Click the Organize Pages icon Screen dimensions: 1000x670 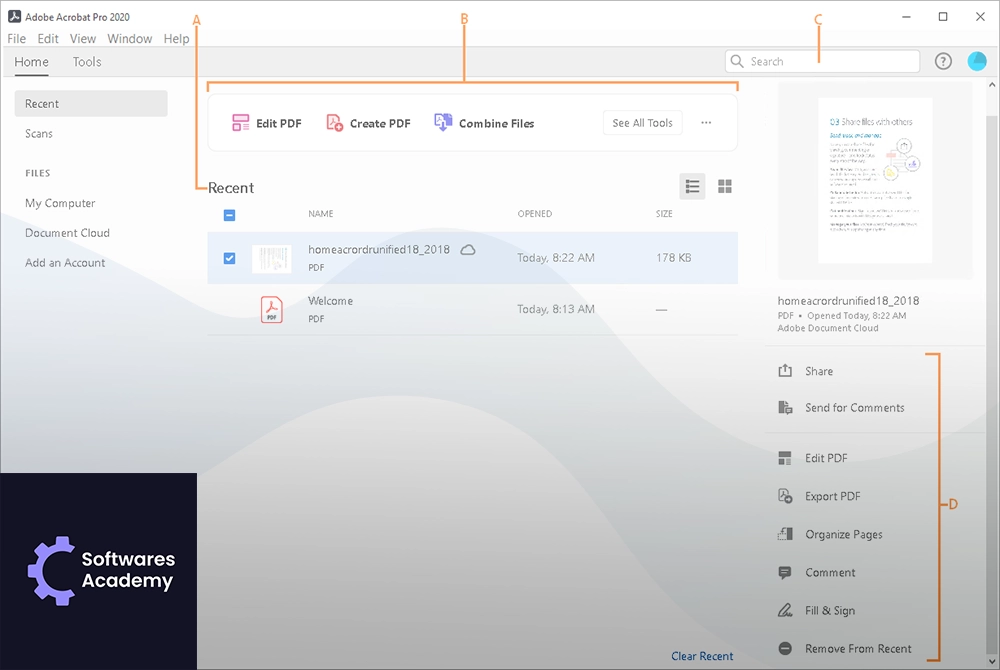(785, 534)
